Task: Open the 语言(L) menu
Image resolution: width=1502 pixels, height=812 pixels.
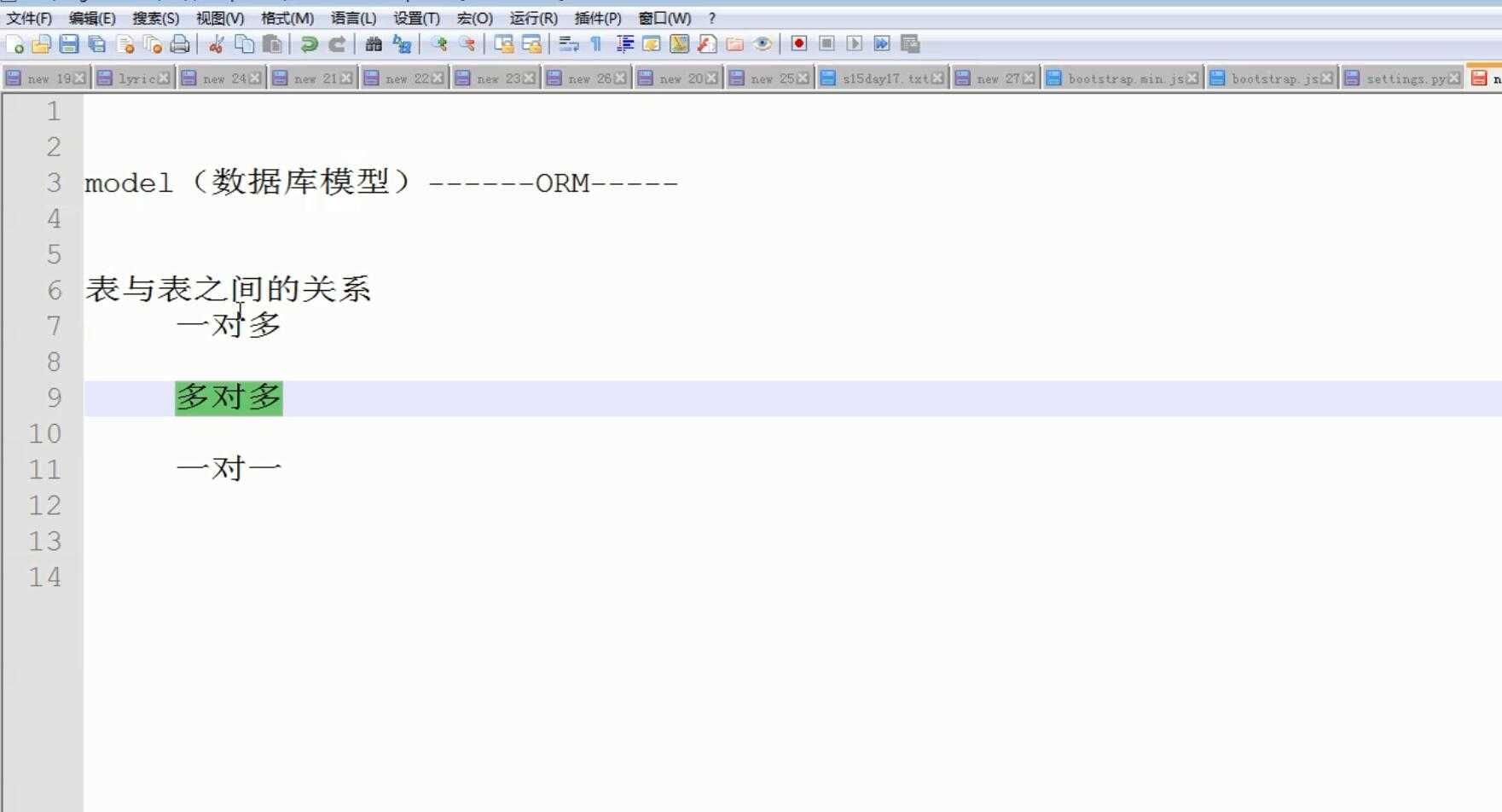Action: click(x=354, y=18)
